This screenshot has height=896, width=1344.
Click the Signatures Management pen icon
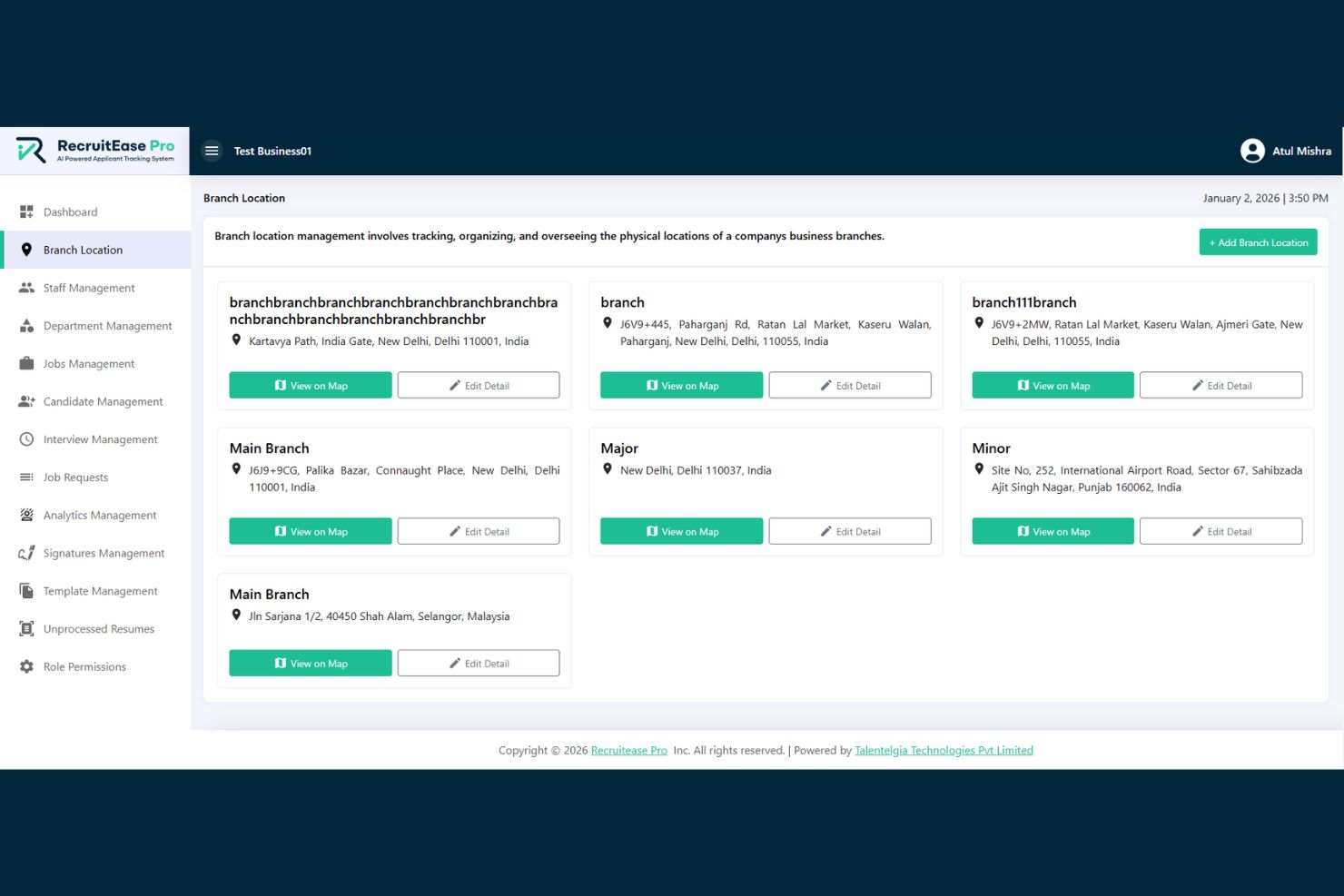(26, 553)
